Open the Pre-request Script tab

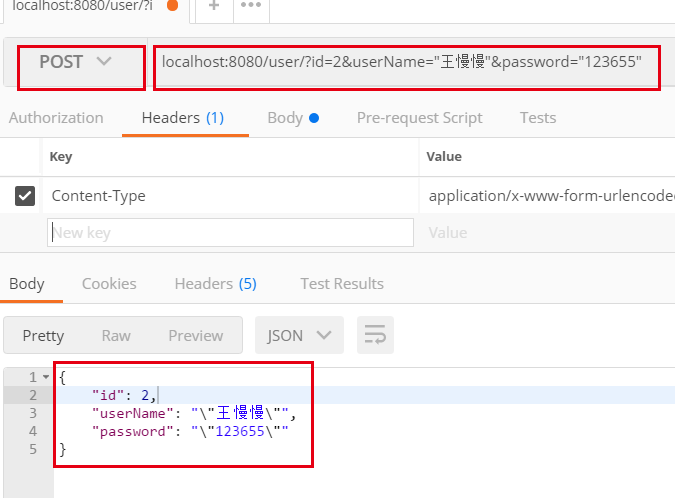(x=420, y=118)
